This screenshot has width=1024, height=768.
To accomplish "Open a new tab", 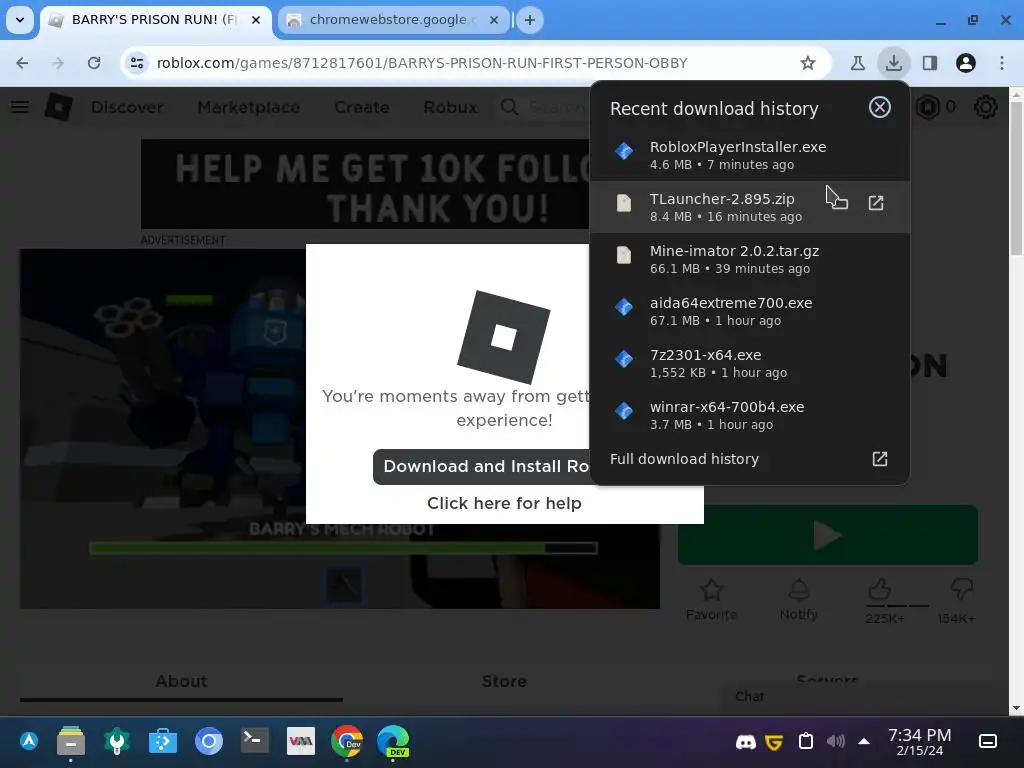I will [530, 20].
